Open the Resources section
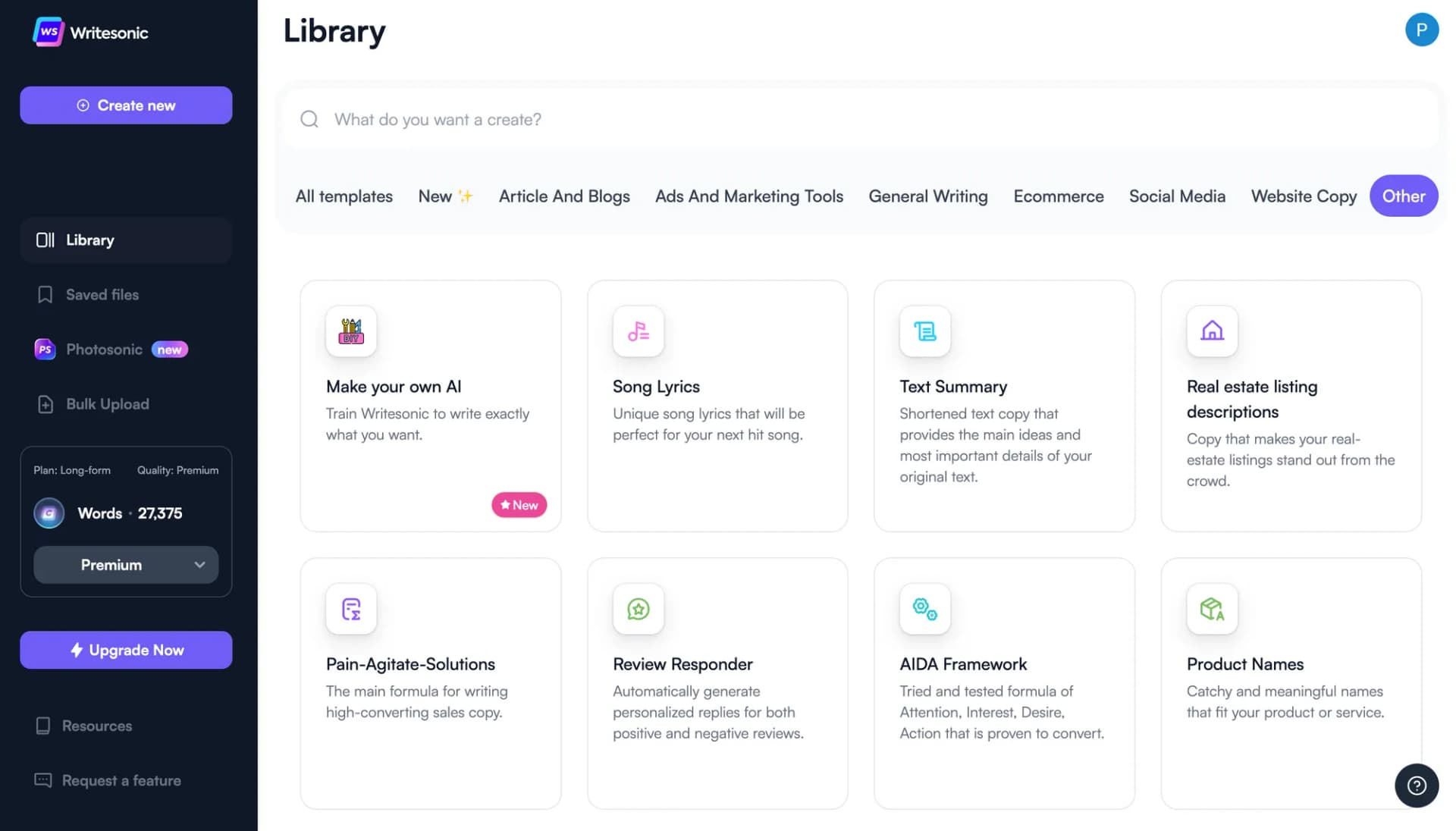 coord(96,726)
